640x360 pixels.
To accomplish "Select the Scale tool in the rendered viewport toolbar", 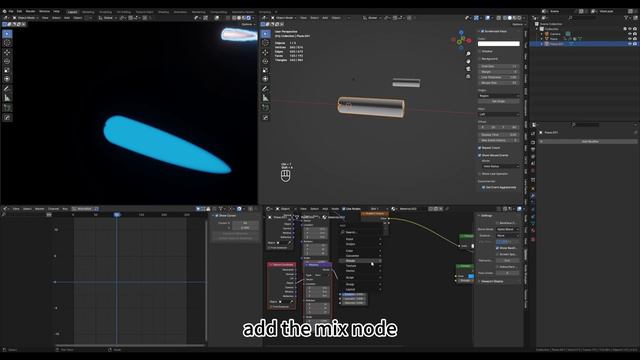I will coord(7,70).
